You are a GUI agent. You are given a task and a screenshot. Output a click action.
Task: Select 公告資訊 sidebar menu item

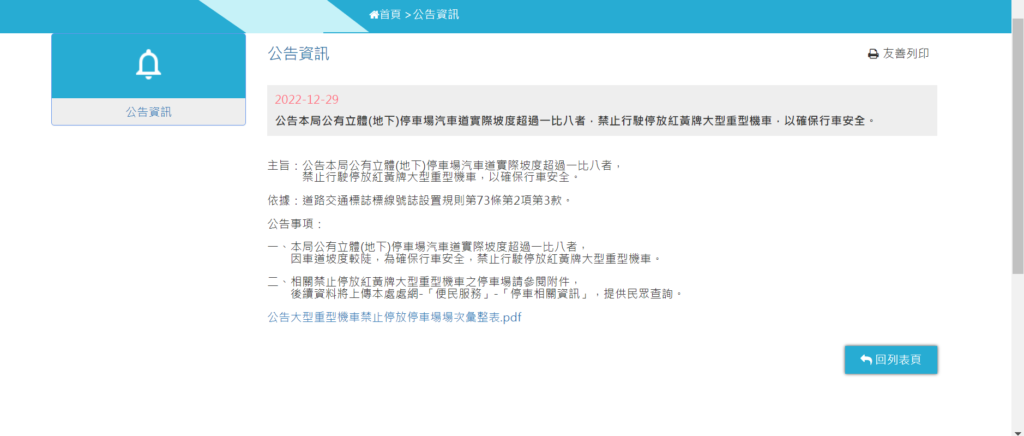[148, 112]
